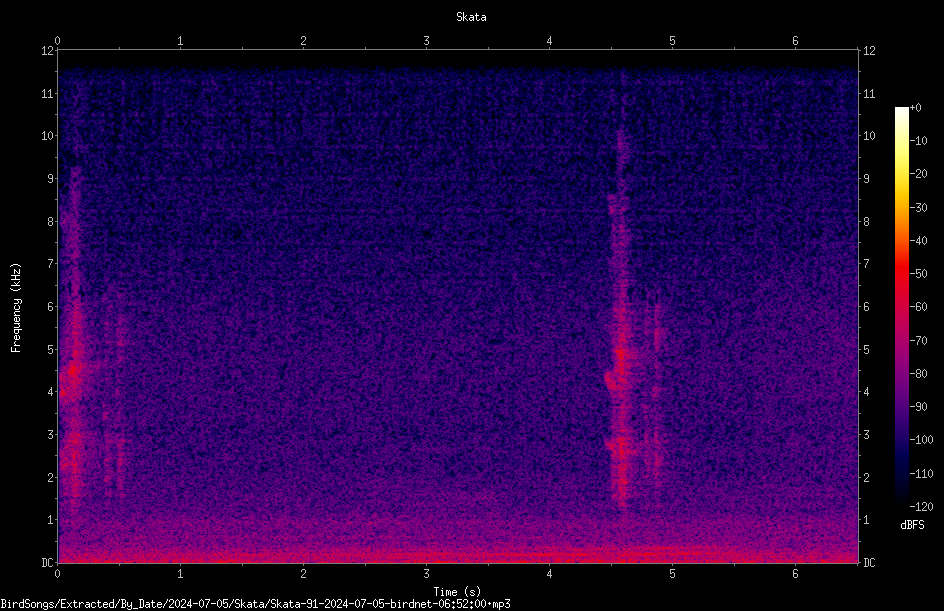Click the "Time (s)" axis label

point(457,592)
